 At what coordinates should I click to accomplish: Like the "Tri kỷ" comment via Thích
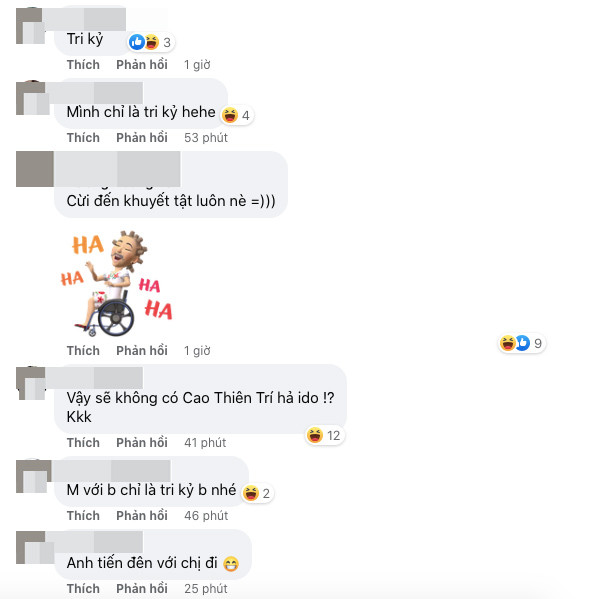tap(83, 65)
